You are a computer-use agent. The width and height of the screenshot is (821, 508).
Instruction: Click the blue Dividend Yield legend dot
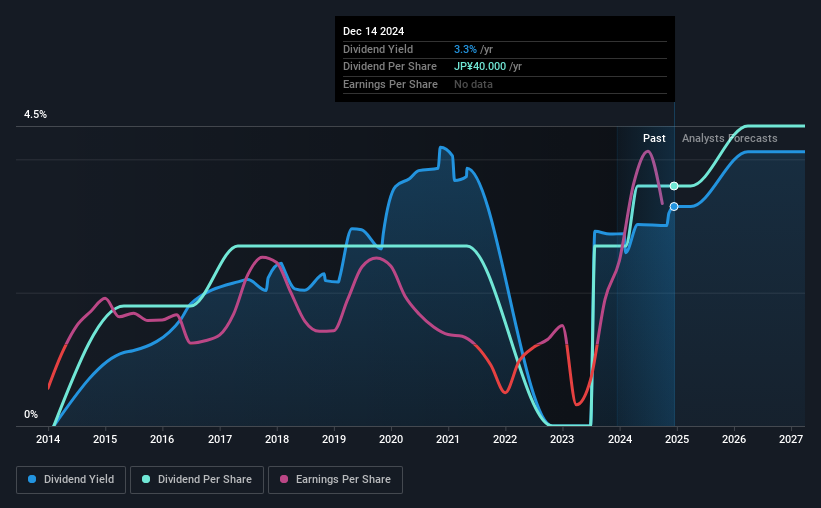(x=32, y=479)
